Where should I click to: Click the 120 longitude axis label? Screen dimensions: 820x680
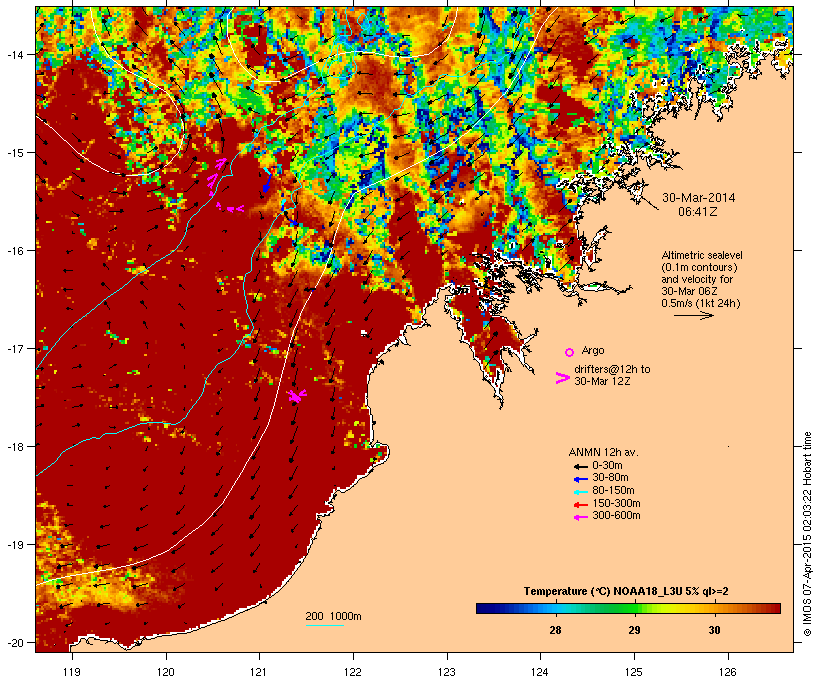pos(166,672)
